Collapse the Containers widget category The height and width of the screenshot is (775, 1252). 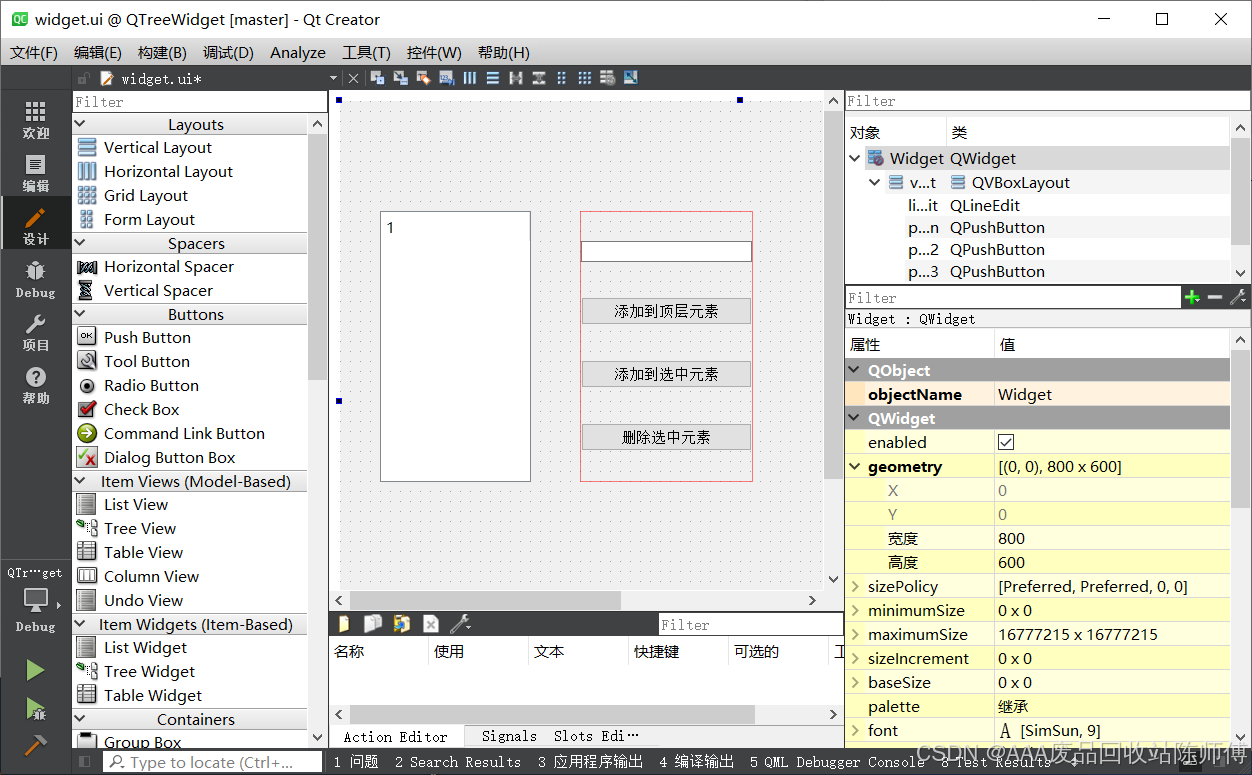coord(80,719)
